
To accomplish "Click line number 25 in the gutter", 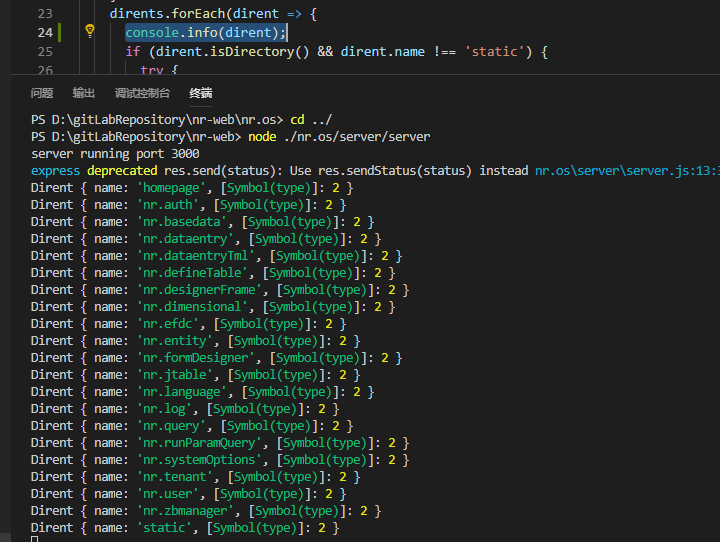I will coord(45,51).
